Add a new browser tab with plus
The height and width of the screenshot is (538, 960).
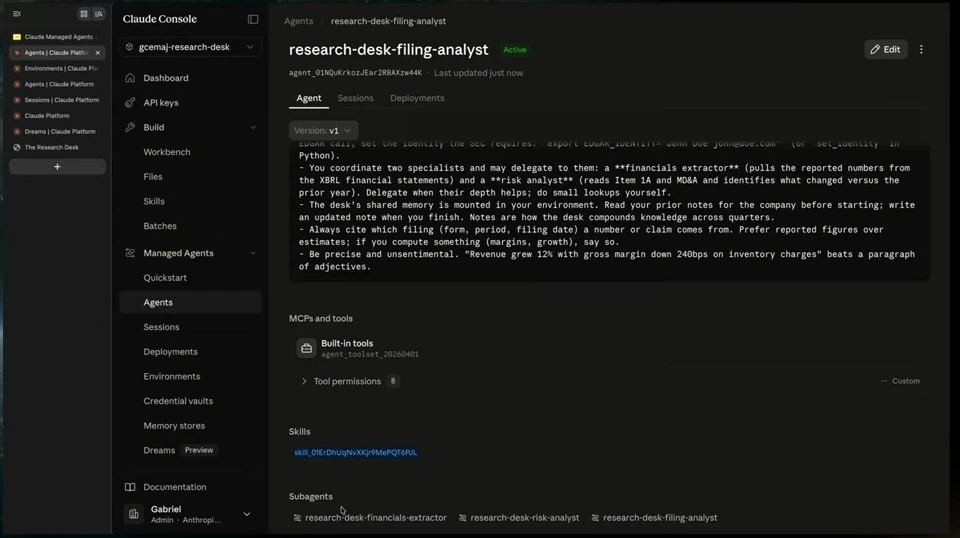57,166
